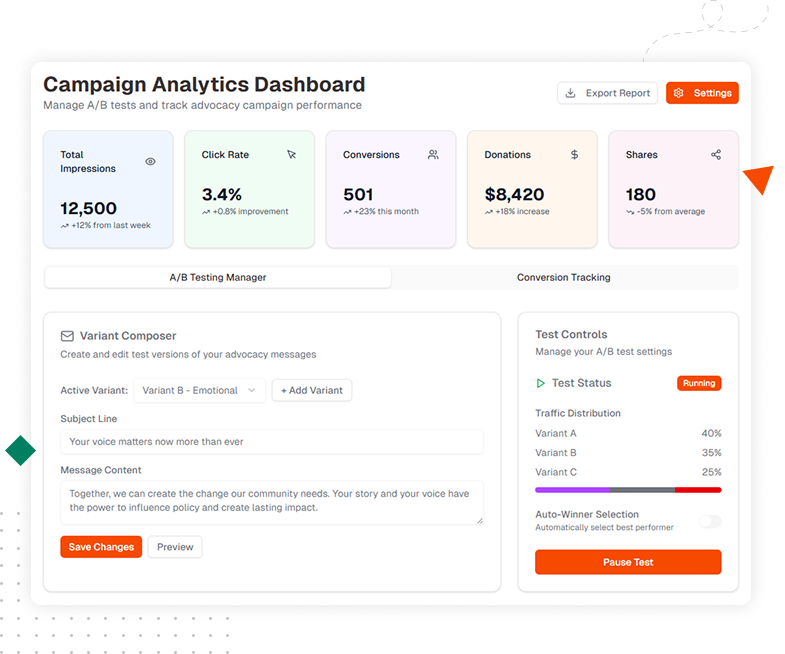
Task: Click the Running status badge
Action: [x=699, y=383]
